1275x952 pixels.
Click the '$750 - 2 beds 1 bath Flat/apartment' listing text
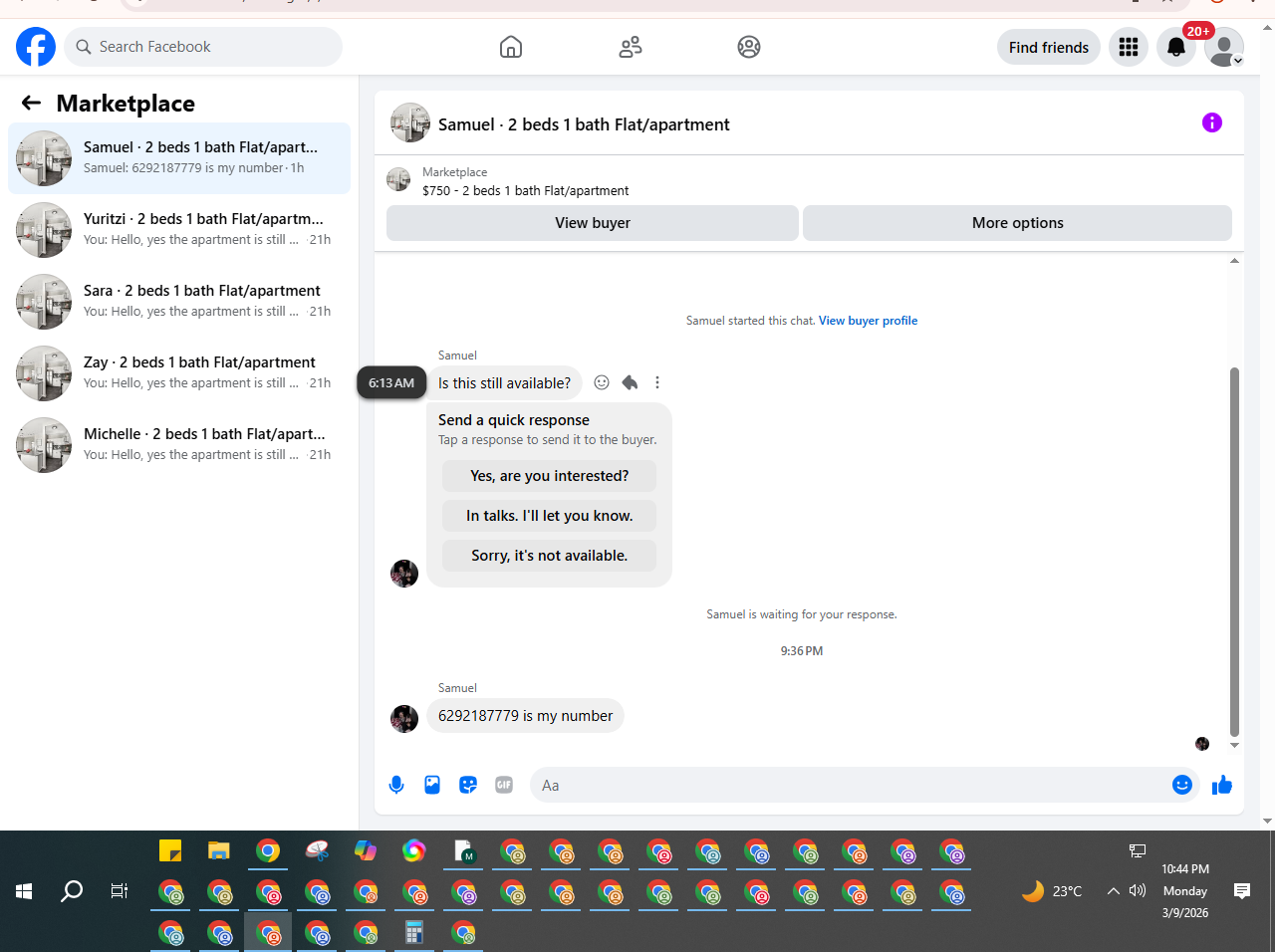[x=526, y=190]
